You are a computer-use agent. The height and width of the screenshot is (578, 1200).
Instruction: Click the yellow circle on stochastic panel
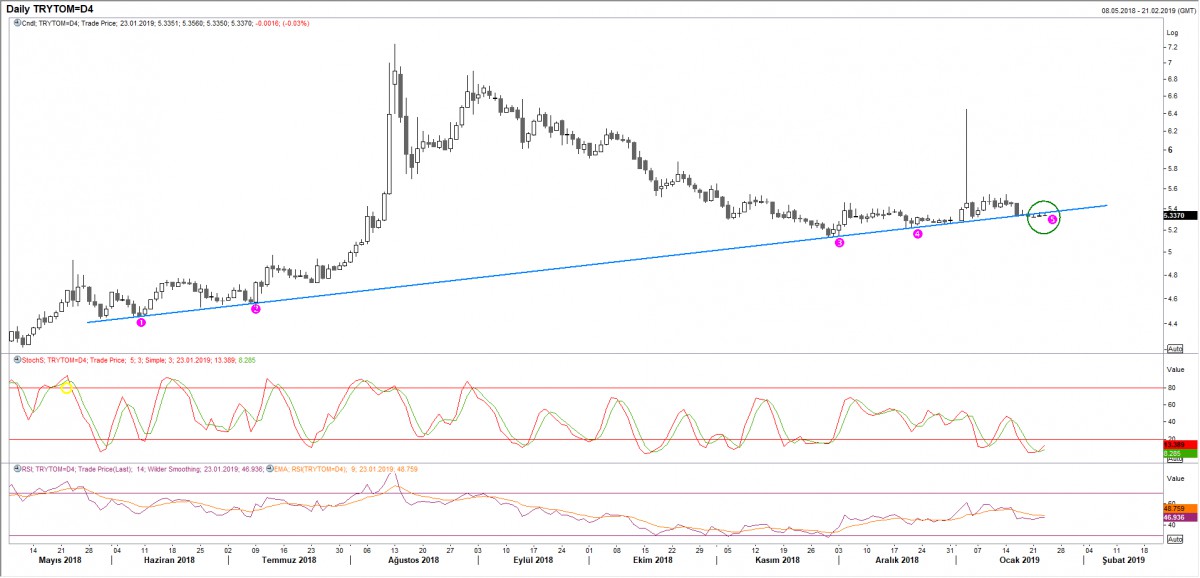[x=67, y=387]
